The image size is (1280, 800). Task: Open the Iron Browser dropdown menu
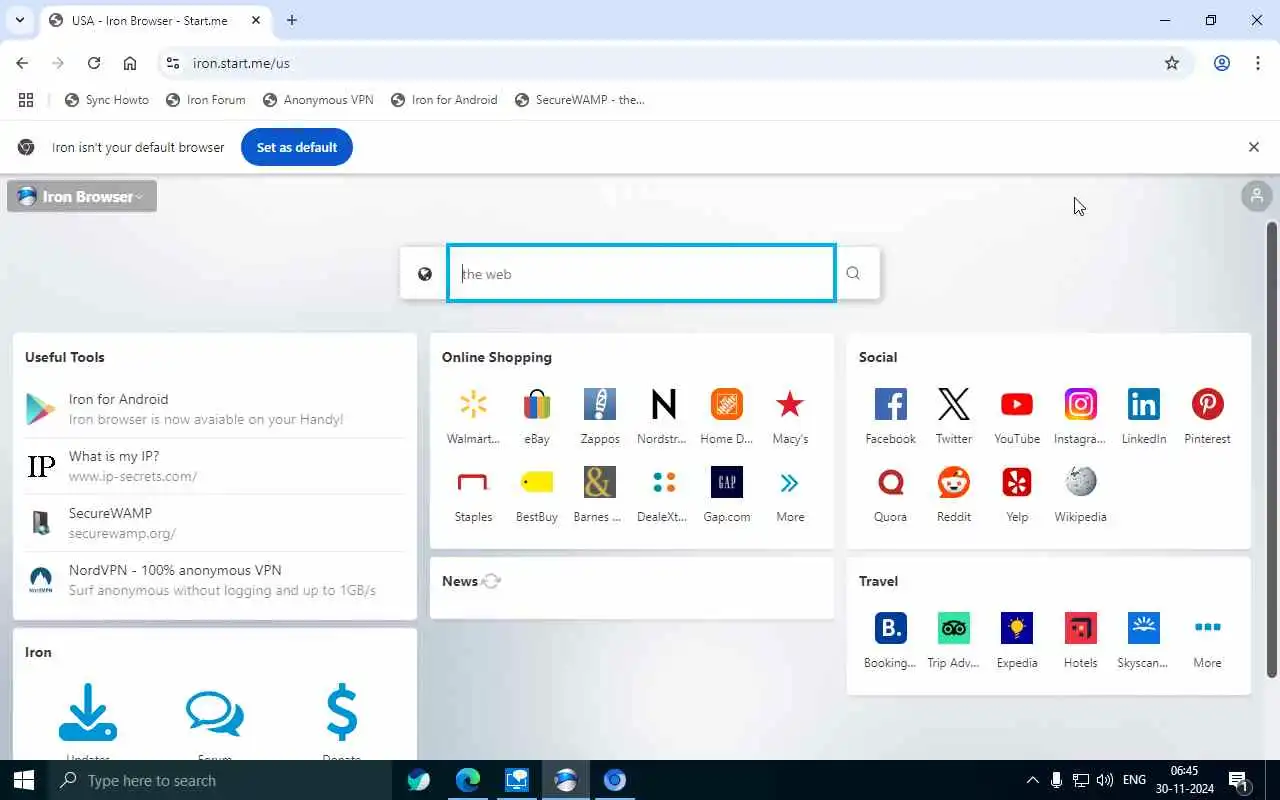[x=82, y=196]
